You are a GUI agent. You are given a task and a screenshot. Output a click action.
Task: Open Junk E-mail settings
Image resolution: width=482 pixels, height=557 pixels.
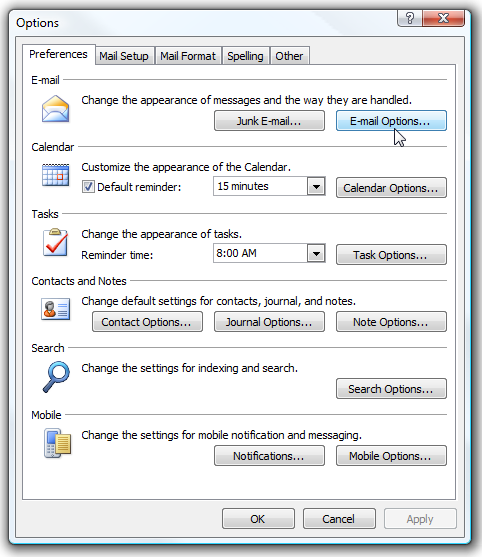tap(269, 121)
